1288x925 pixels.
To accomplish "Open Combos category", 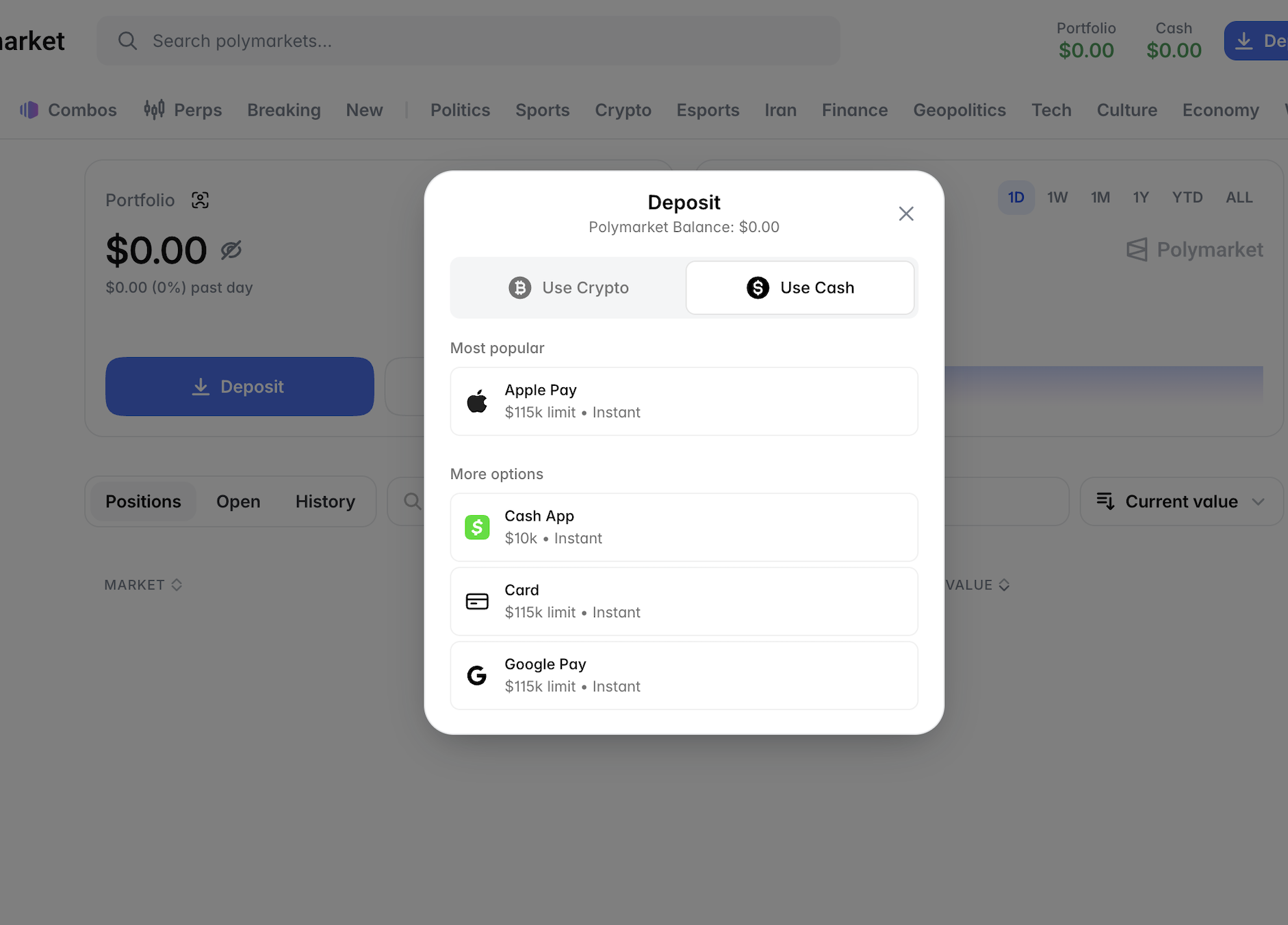I will tap(68, 110).
